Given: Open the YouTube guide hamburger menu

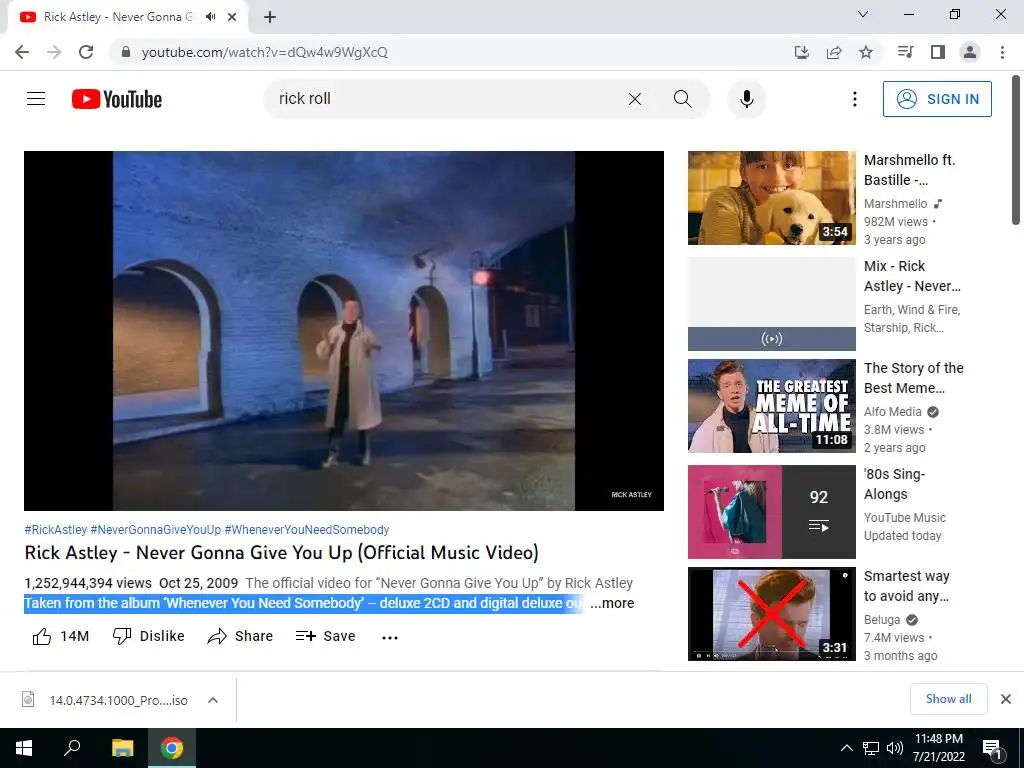Looking at the screenshot, I should coord(36,99).
